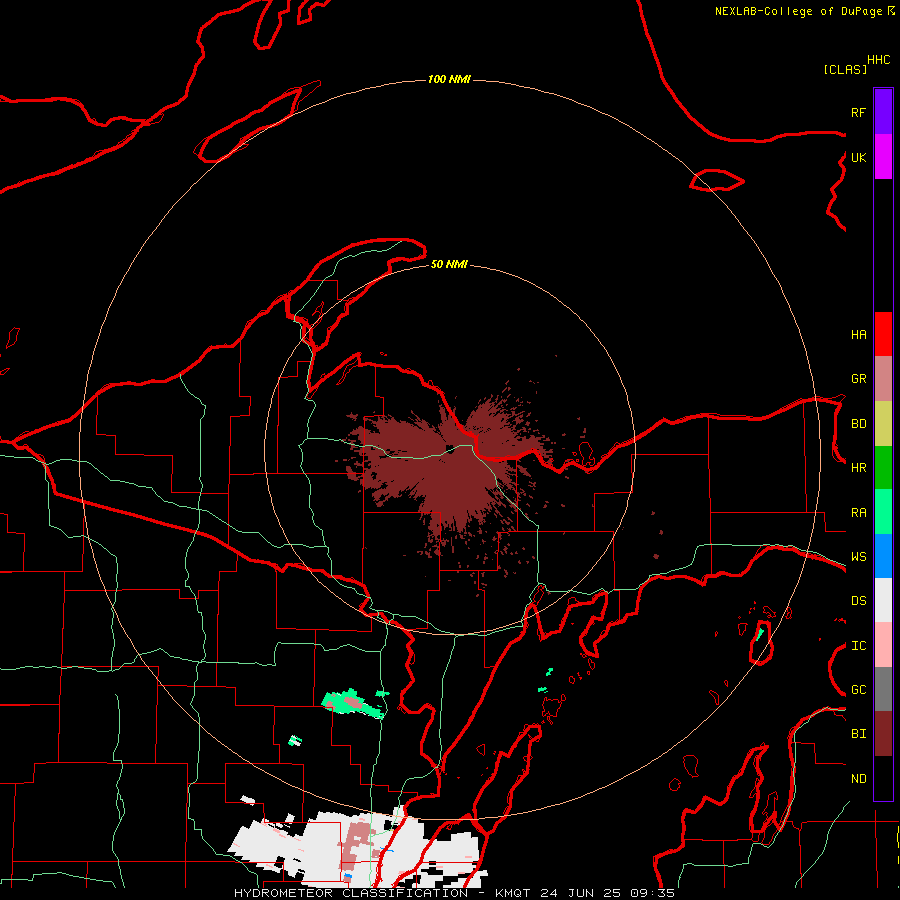
Task: Click the 'RA' legend label
Action: pos(858,513)
